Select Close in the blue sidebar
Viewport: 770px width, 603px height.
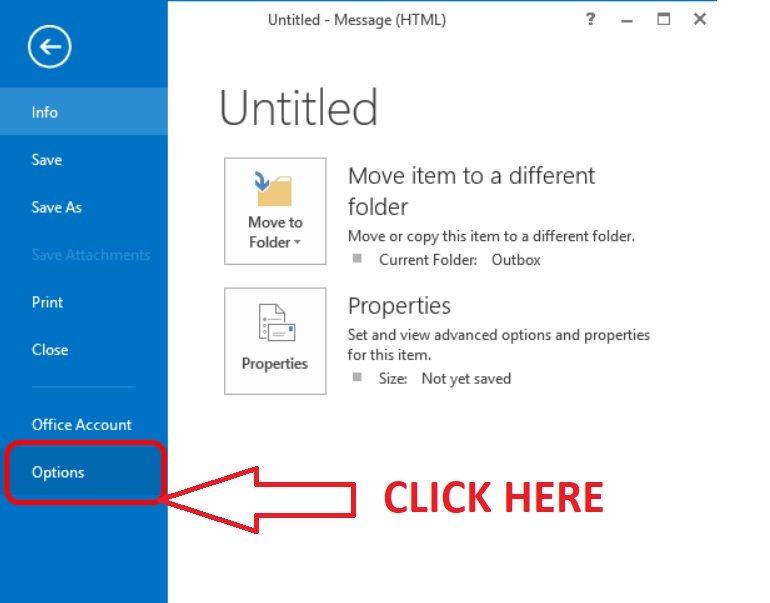(50, 350)
